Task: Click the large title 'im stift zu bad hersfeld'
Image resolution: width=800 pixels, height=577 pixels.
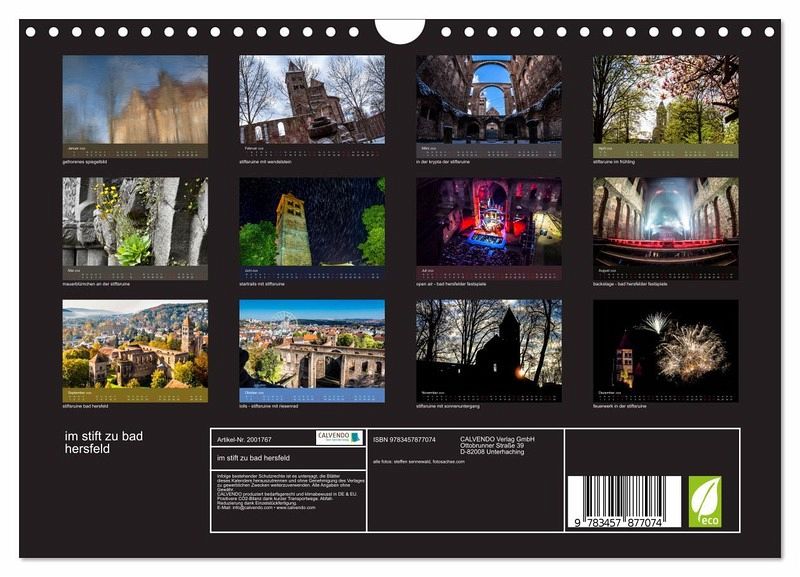Action: pyautogui.click(x=104, y=442)
